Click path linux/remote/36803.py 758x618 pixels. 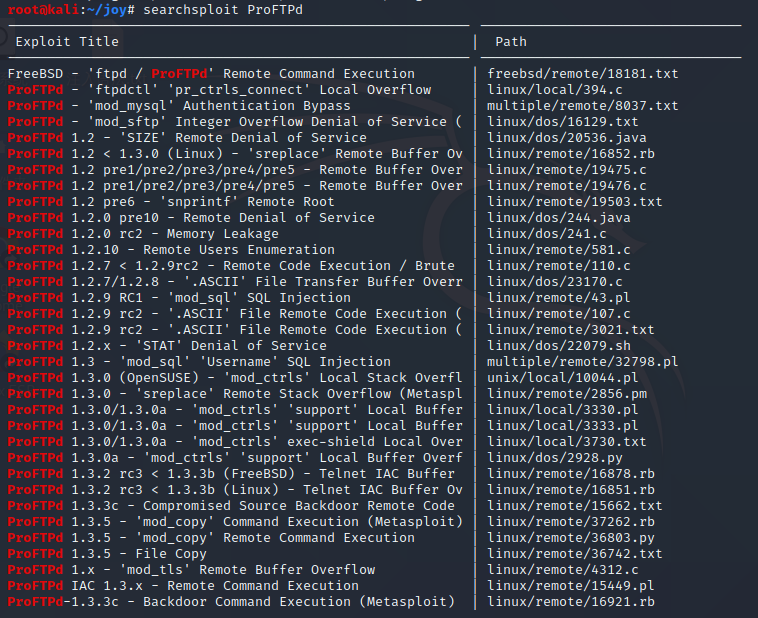pos(570,537)
